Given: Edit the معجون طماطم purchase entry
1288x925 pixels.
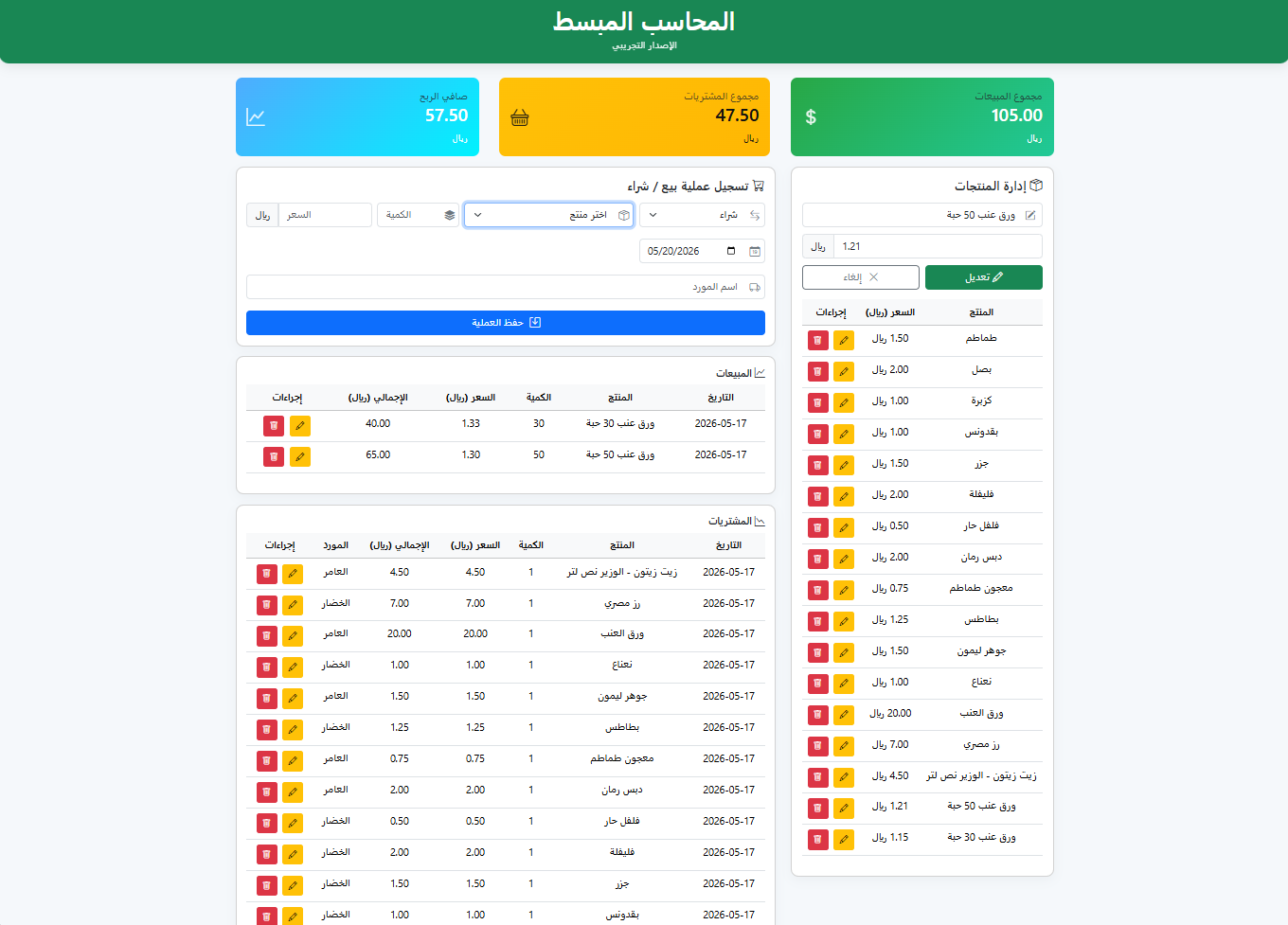Looking at the screenshot, I should 293,761.
